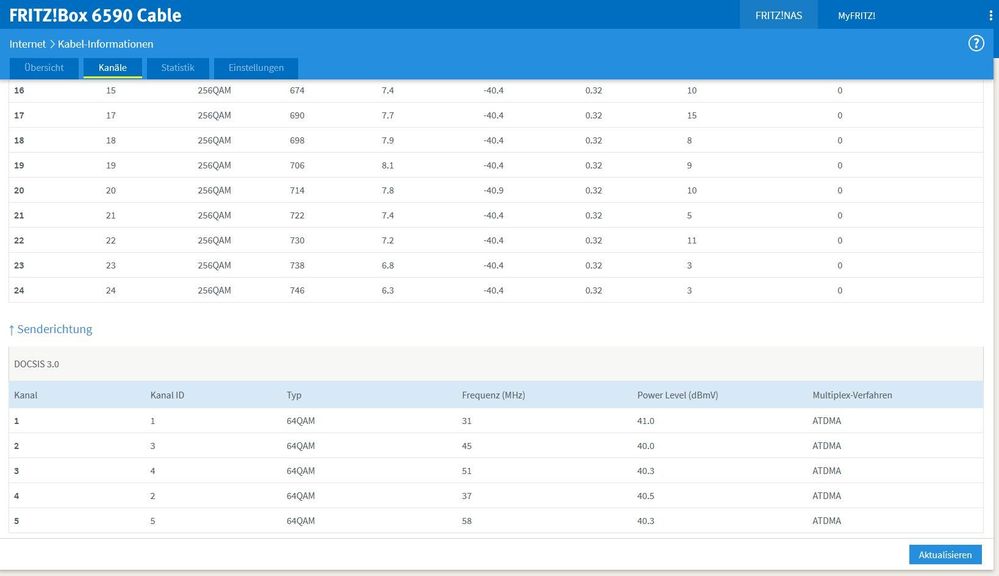Open FRITZ!NAS in the header
Image resolution: width=999 pixels, height=576 pixels.
pos(779,15)
